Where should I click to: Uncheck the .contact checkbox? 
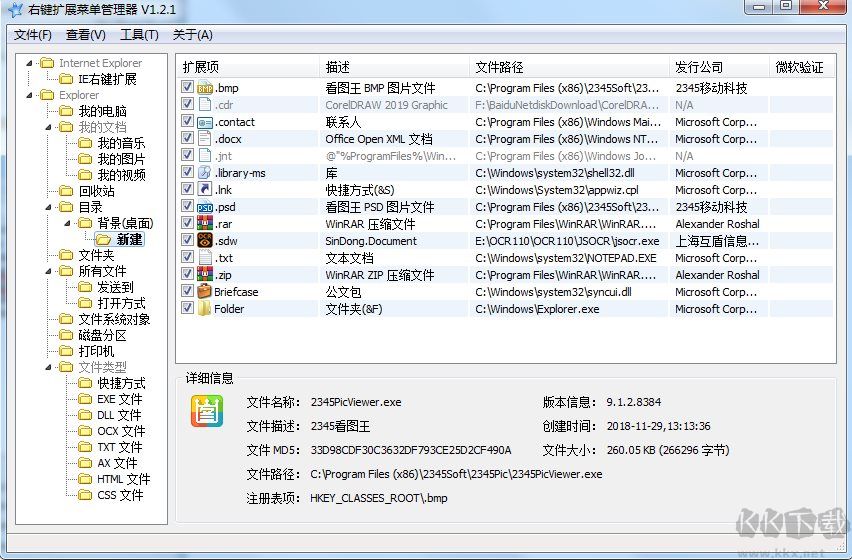tap(187, 121)
